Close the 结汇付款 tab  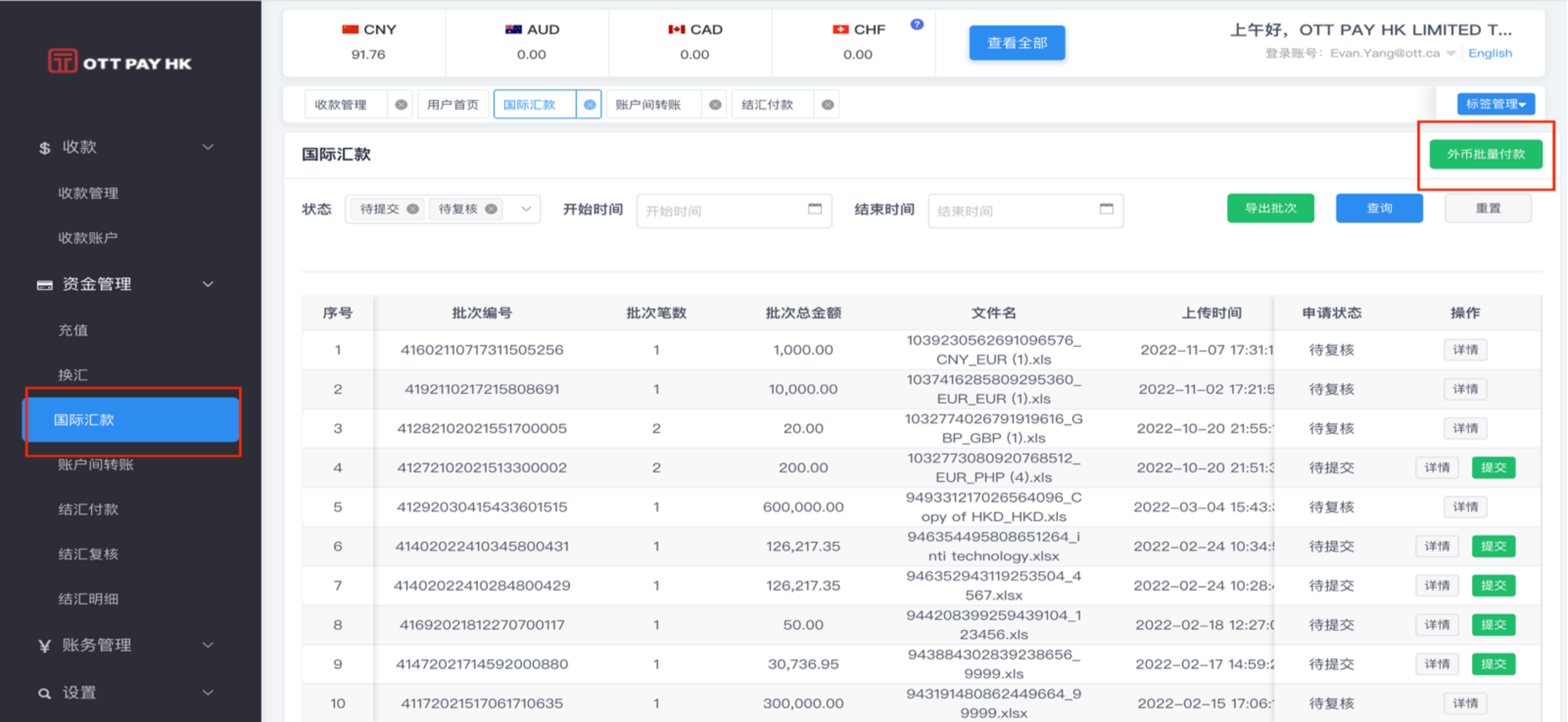(x=828, y=104)
